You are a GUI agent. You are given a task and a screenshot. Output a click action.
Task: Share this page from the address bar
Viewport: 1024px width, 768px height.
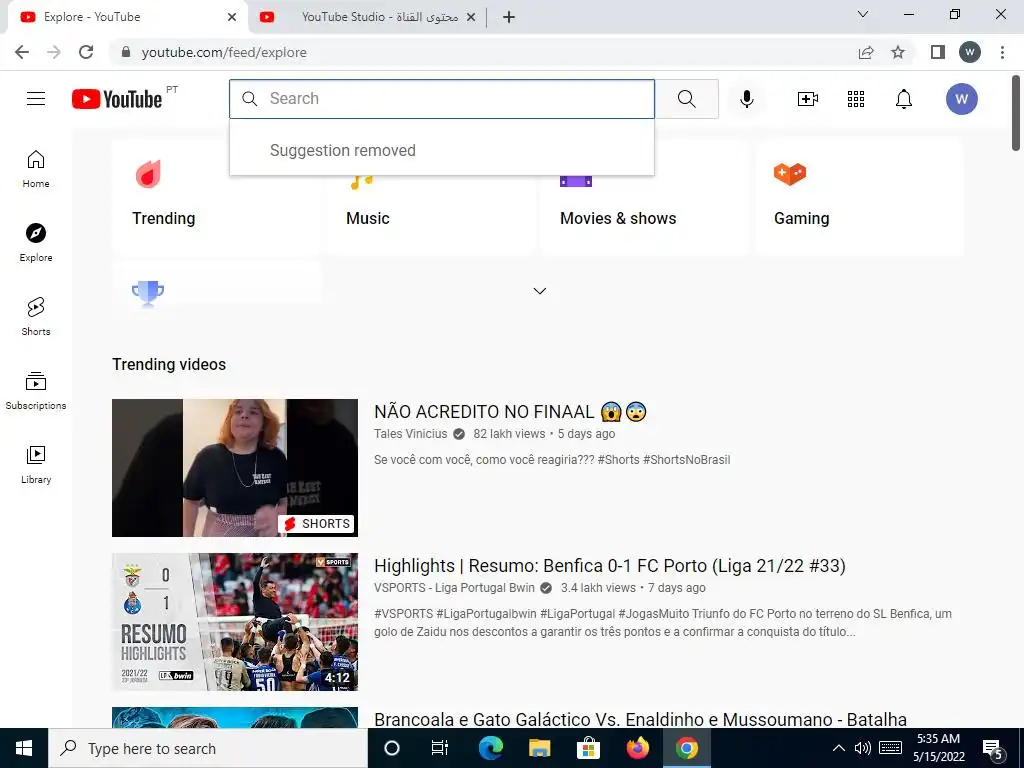[x=866, y=52]
